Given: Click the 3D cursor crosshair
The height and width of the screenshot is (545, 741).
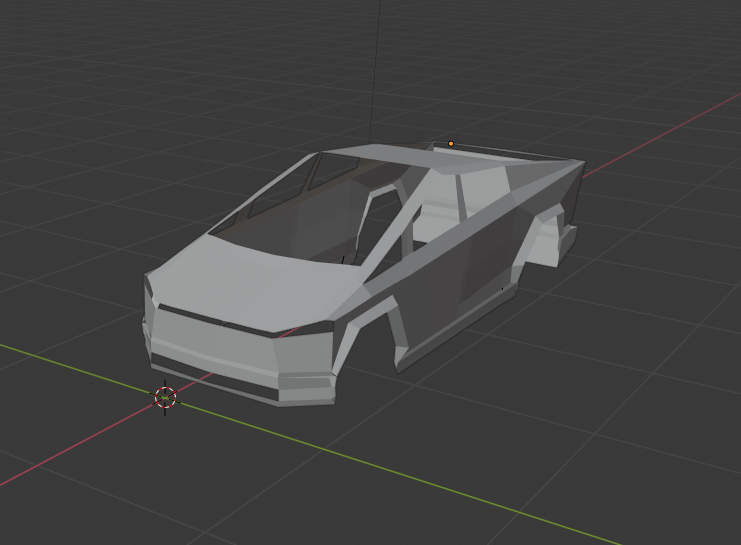Looking at the screenshot, I should (165, 397).
